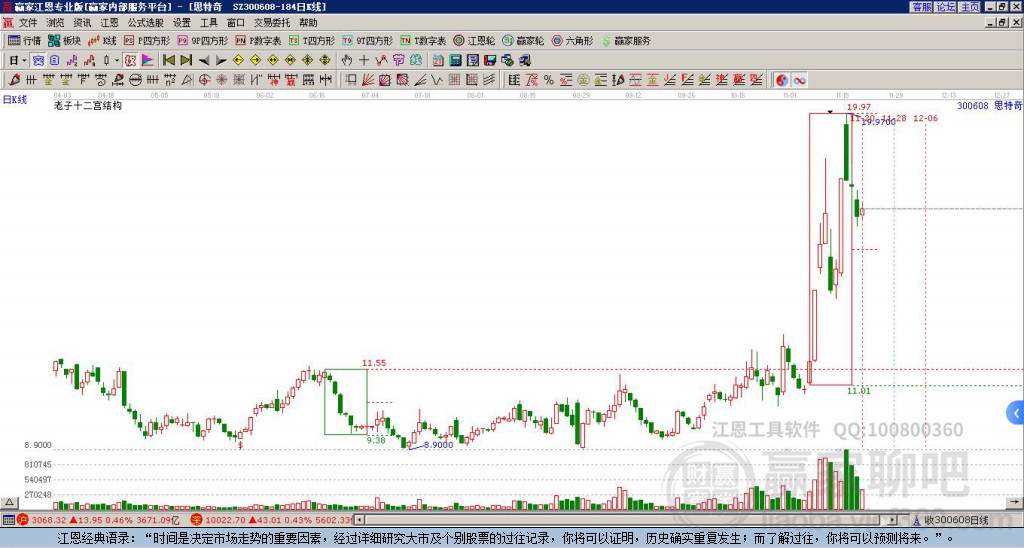Open the 交易委托 menu
This screenshot has width=1024, height=548.
tap(272, 23)
